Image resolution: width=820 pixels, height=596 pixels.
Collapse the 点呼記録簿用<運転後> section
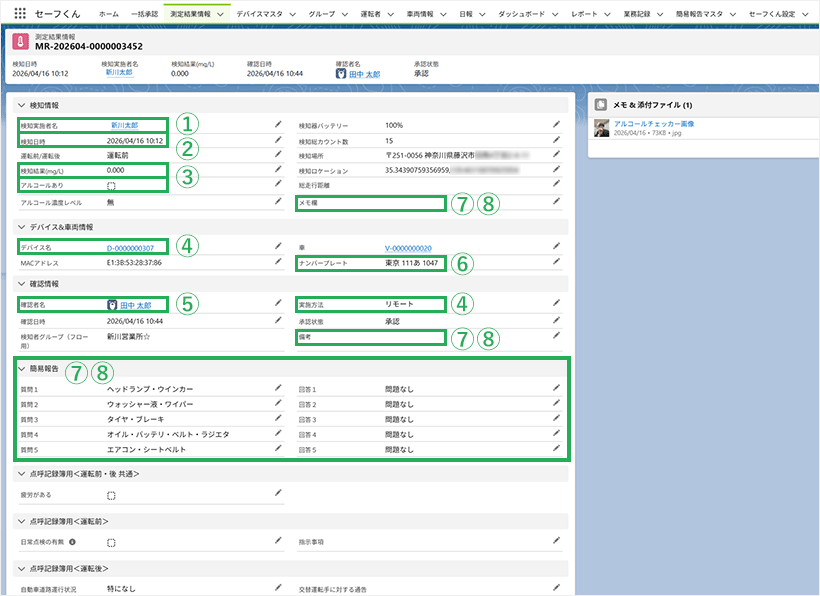pyautogui.click(x=21, y=568)
